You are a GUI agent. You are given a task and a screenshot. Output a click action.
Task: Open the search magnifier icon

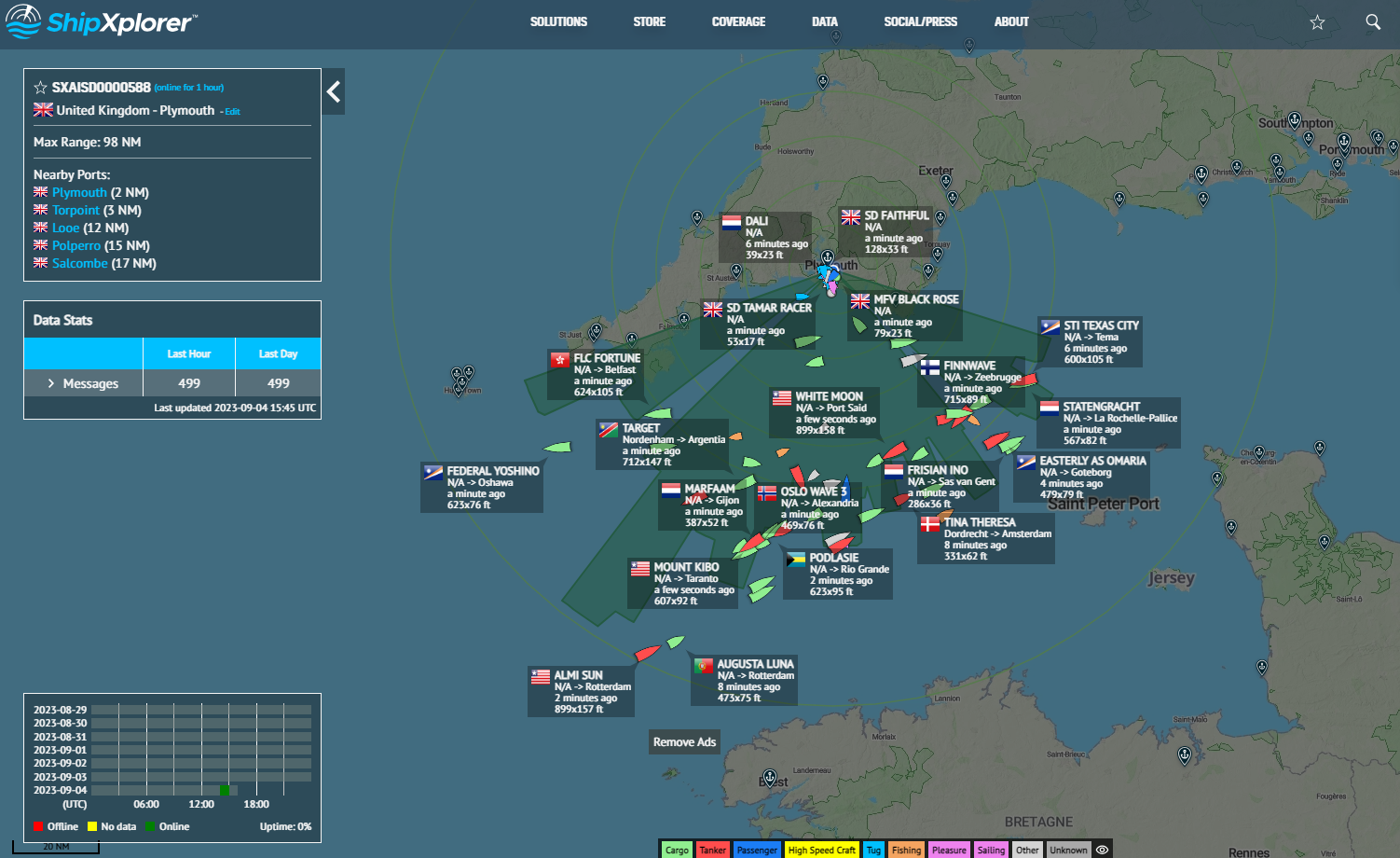pyautogui.click(x=1373, y=22)
